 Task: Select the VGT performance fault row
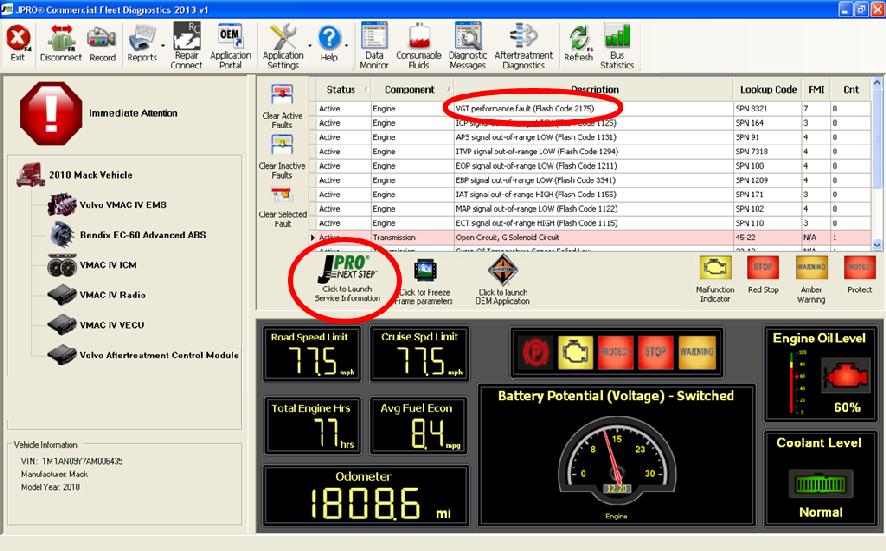pos(590,108)
